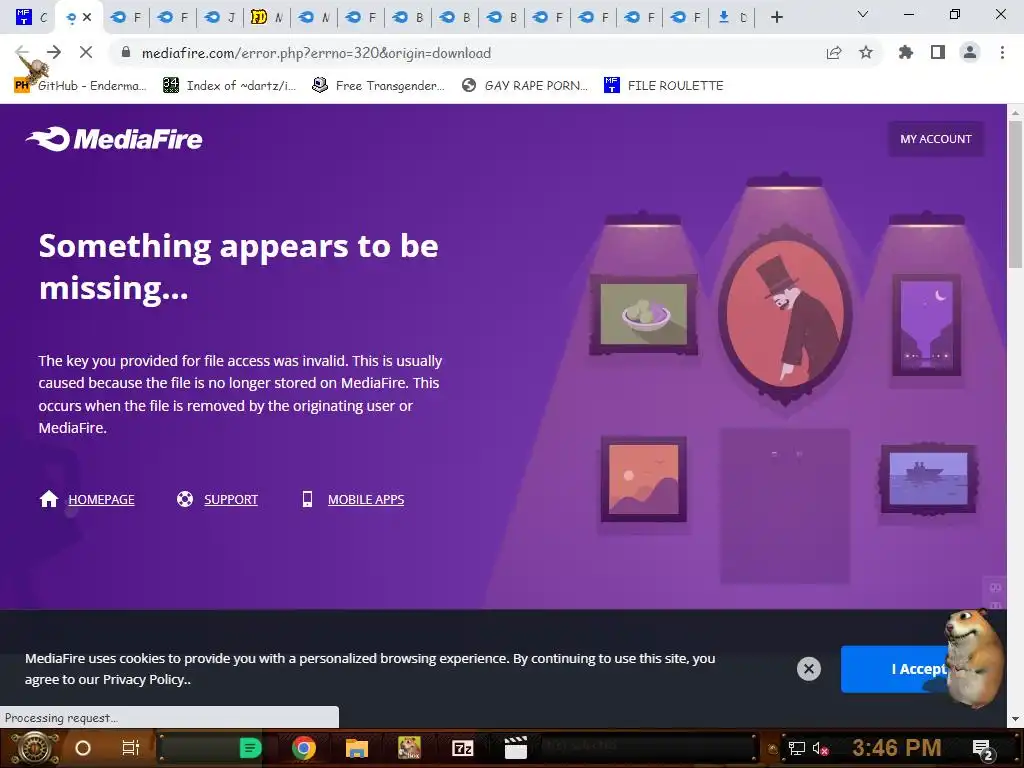Screen dimensions: 1024x768
Task: Click the house icon beside HOMEPAGE
Action: (49, 499)
